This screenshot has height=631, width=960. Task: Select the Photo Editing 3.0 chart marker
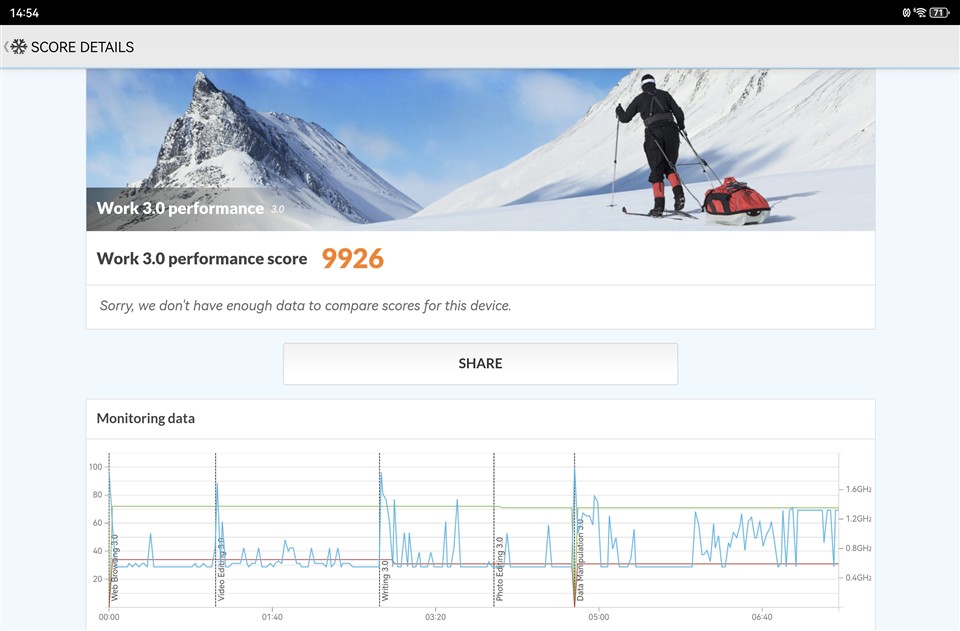499,569
